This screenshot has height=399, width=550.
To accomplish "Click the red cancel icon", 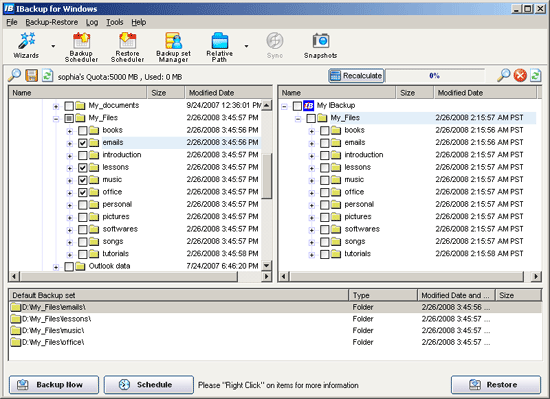I will 520,75.
